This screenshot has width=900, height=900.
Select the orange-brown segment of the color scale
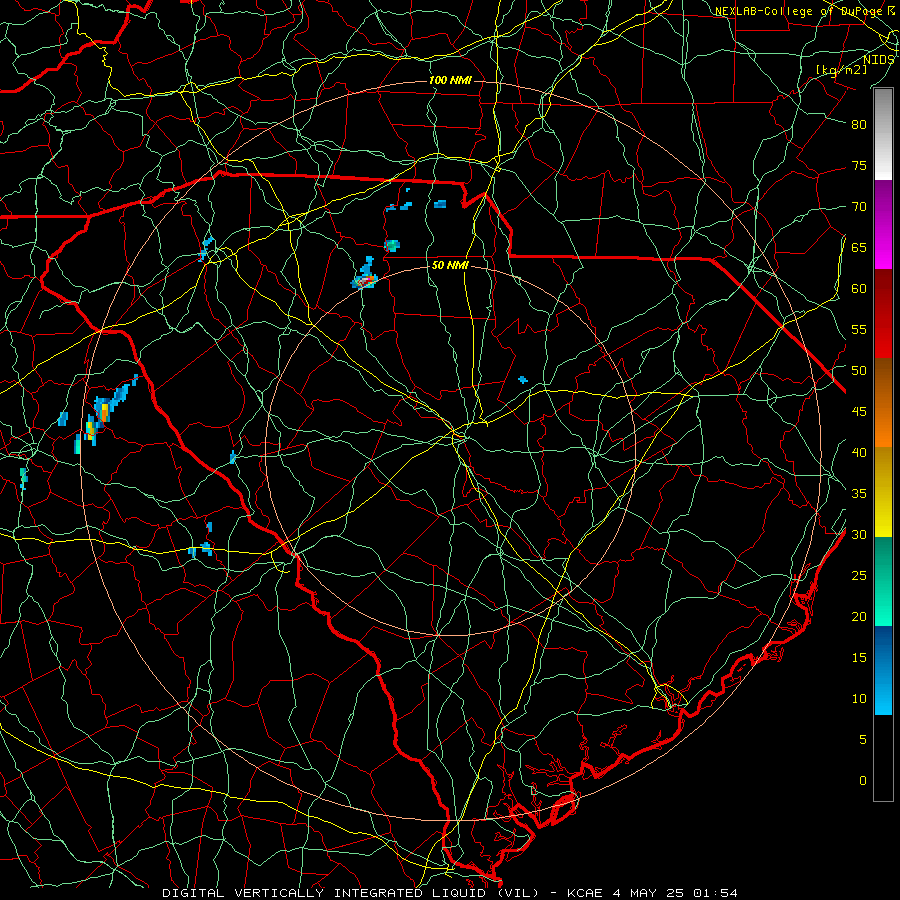click(883, 403)
